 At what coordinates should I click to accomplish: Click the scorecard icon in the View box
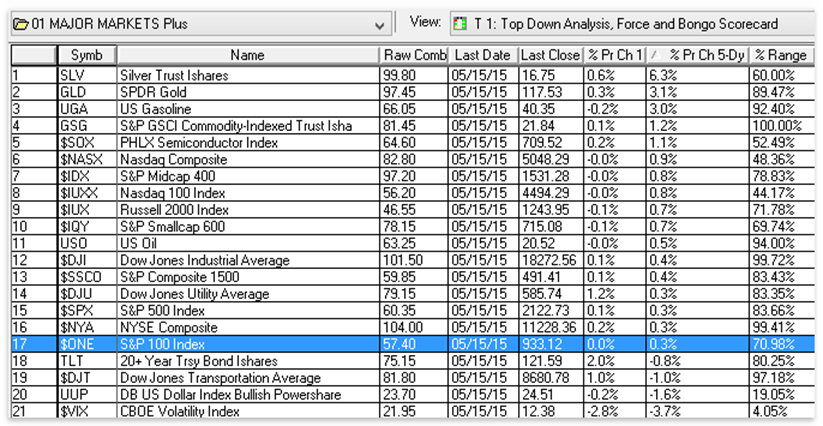click(460, 24)
